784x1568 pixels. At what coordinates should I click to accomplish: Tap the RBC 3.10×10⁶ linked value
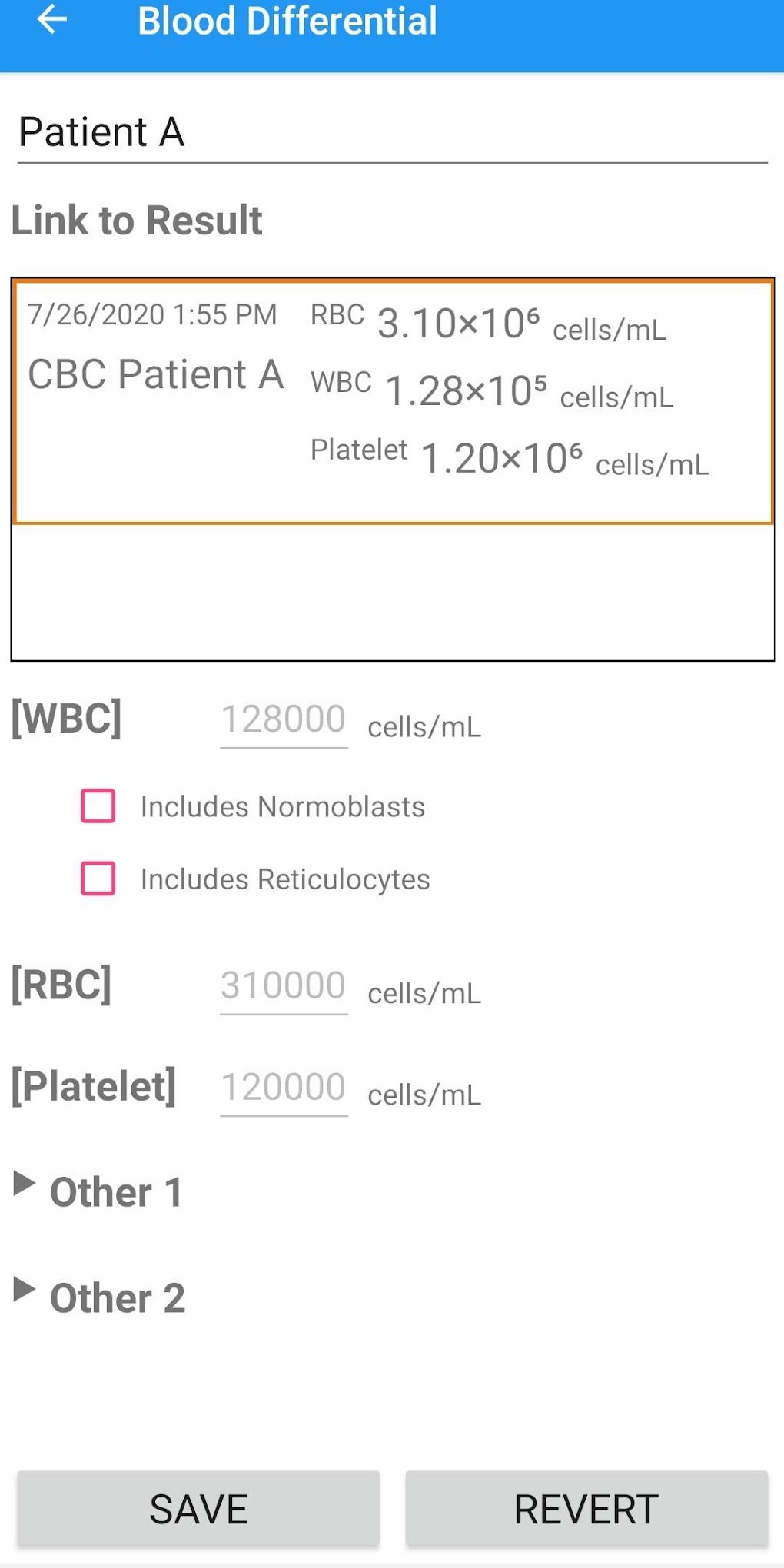coord(458,324)
